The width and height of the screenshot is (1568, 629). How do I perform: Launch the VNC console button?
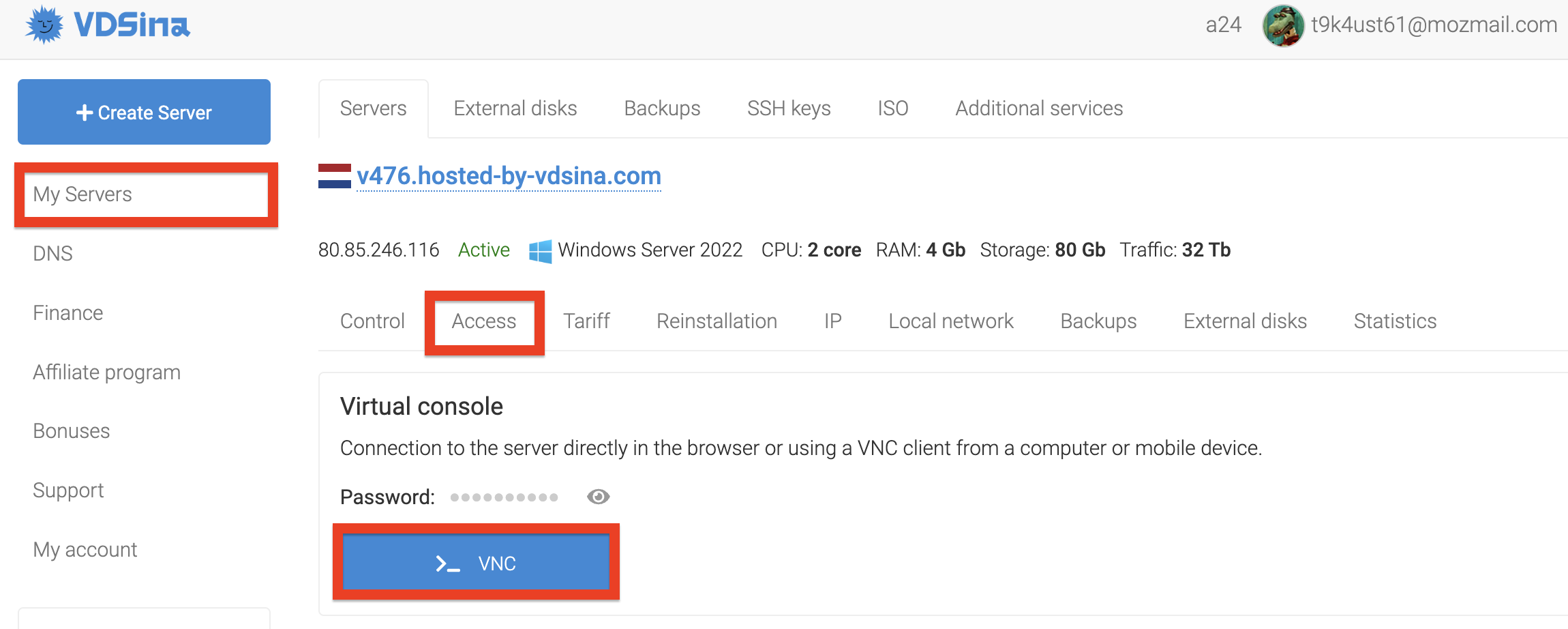pos(476,562)
